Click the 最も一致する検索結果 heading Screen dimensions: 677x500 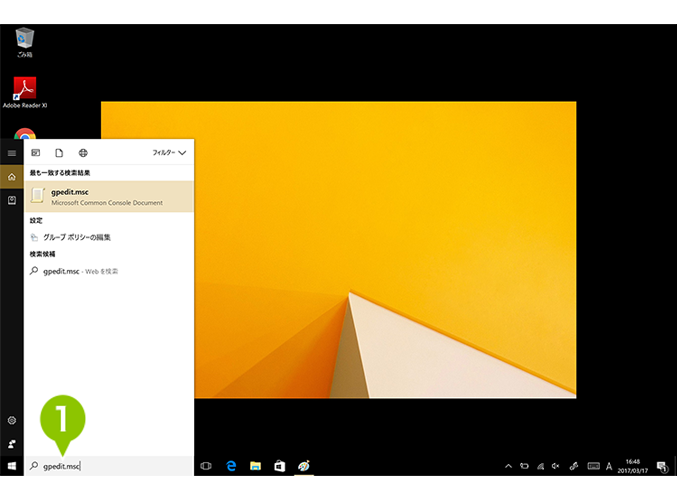pos(60,173)
